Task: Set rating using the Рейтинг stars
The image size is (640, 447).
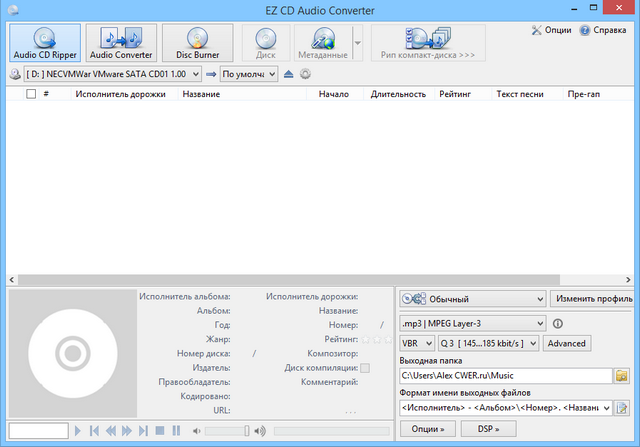Action: [377, 339]
